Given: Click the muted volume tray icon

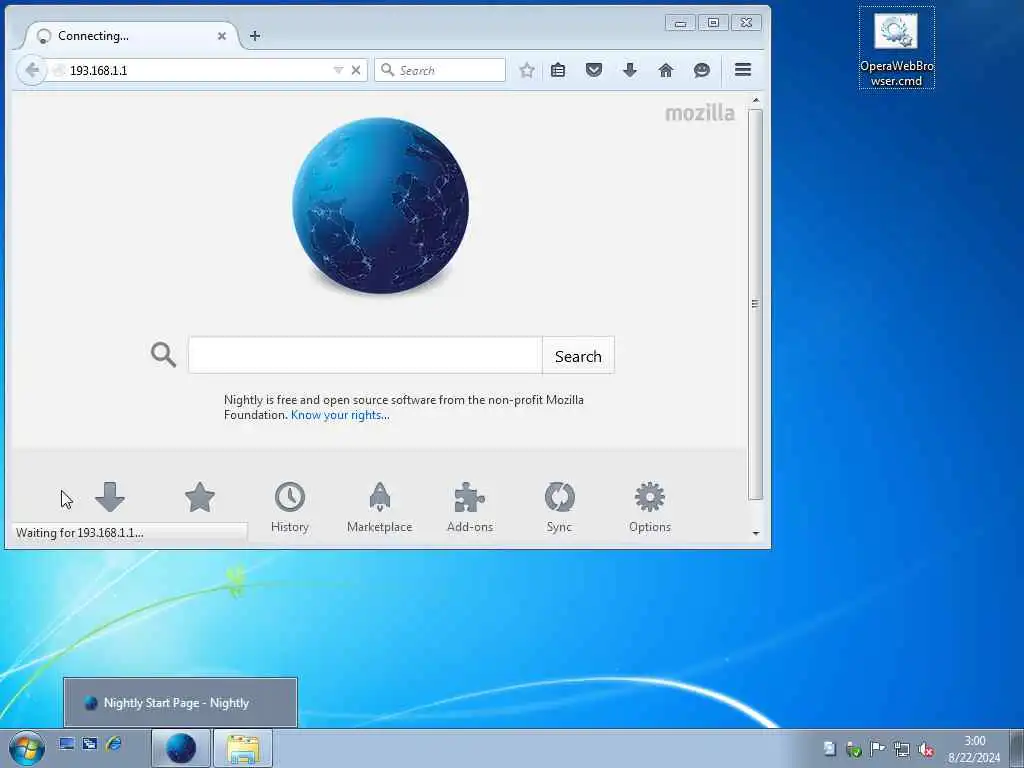Looking at the screenshot, I should click(x=926, y=749).
